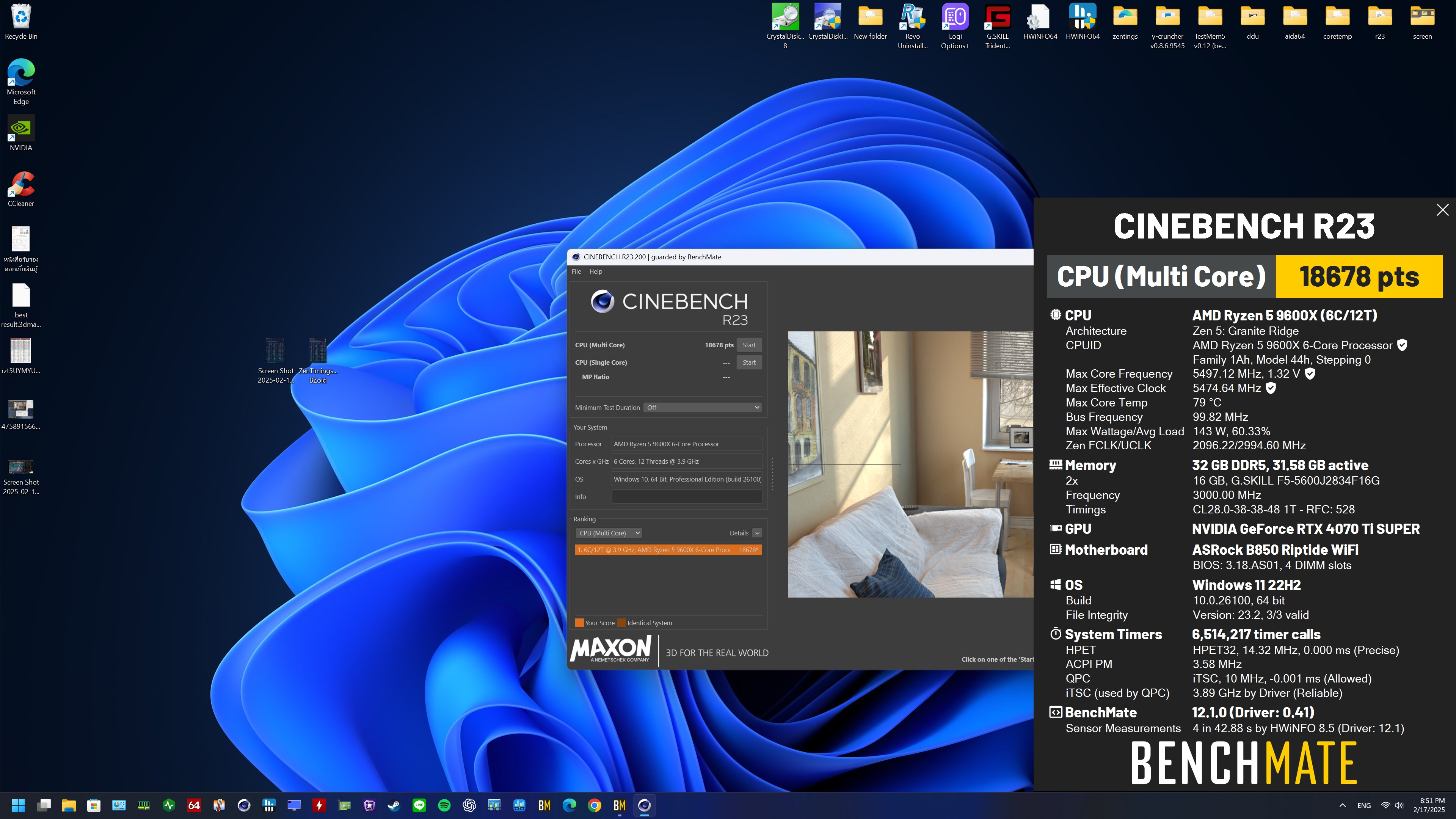Select the best result.3dma... file icon
Screen dimensions: 1456x819
(21, 305)
